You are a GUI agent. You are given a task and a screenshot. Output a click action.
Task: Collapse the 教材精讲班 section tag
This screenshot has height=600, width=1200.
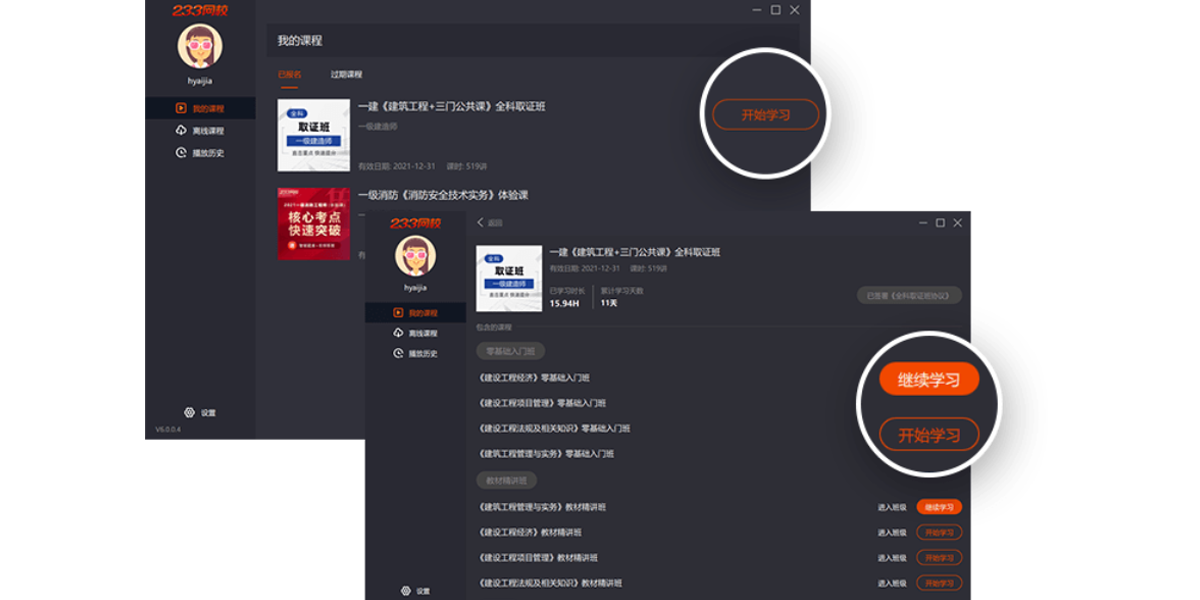point(505,480)
